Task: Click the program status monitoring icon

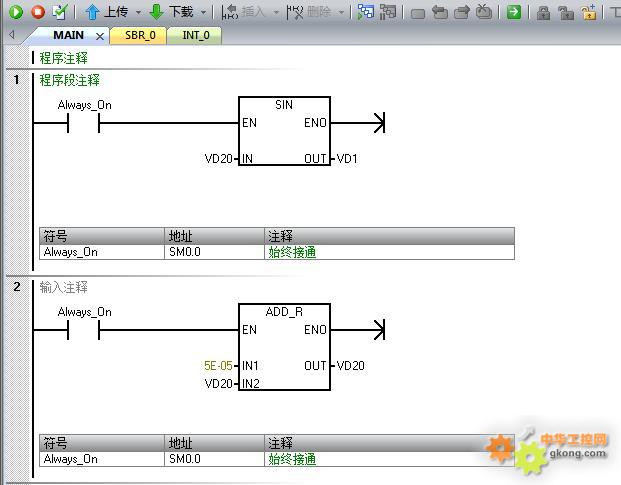Action: 366,12
